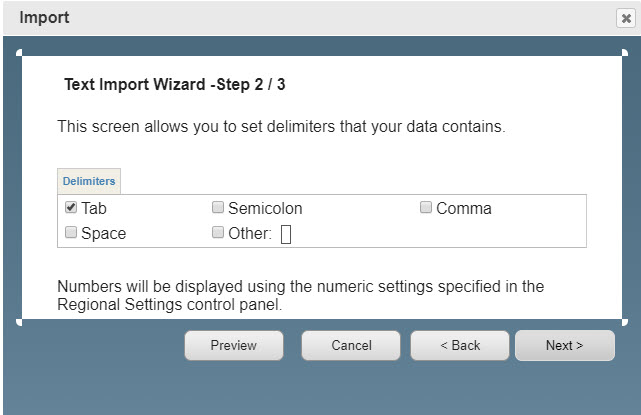Viewport: 641px width, 415px height.
Task: Enable the Semicolon delimiter checkbox
Action: point(218,207)
